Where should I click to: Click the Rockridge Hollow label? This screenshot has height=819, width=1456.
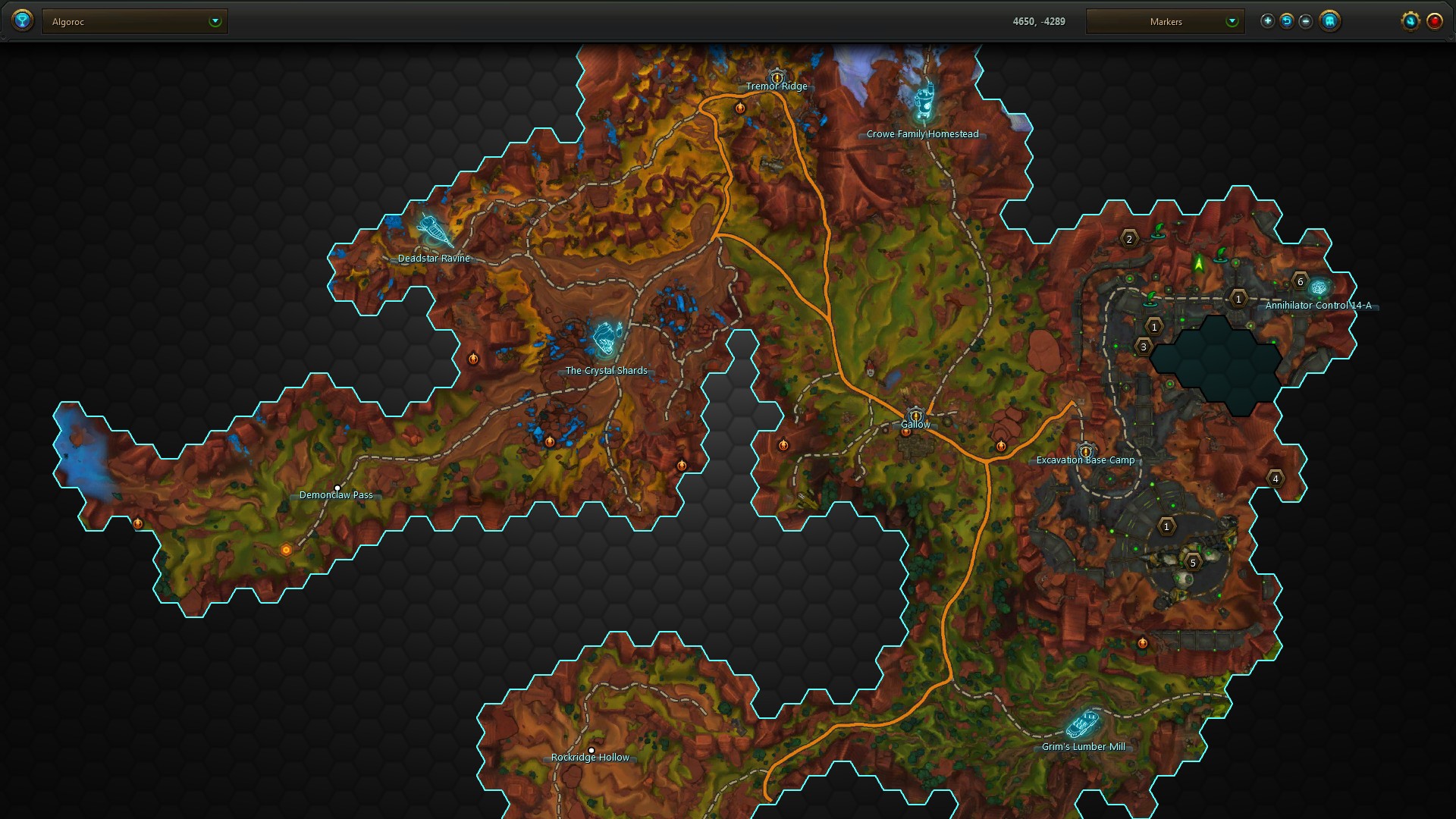click(590, 758)
